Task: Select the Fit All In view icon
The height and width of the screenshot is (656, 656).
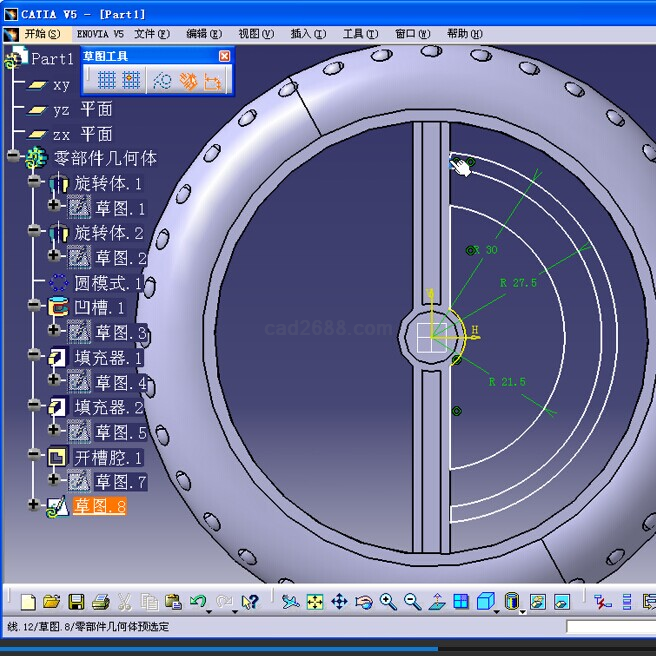Action: click(x=315, y=602)
